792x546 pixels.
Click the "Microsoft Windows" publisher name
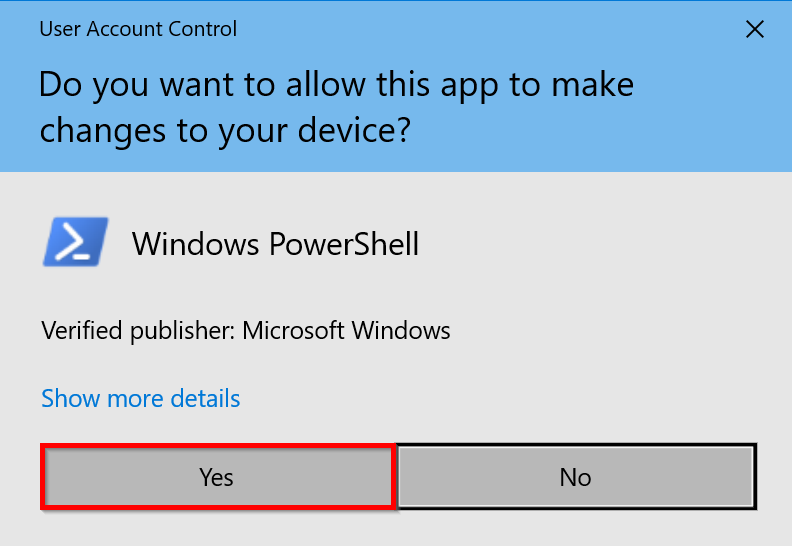click(x=346, y=330)
